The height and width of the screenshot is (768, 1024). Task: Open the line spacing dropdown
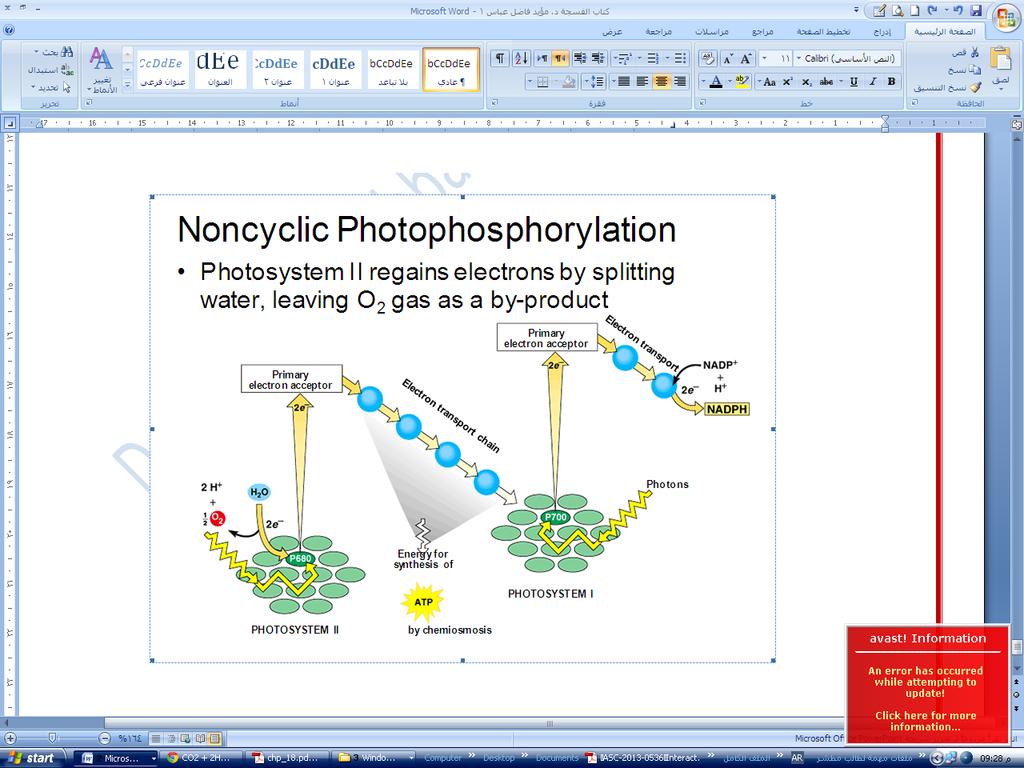pos(594,82)
